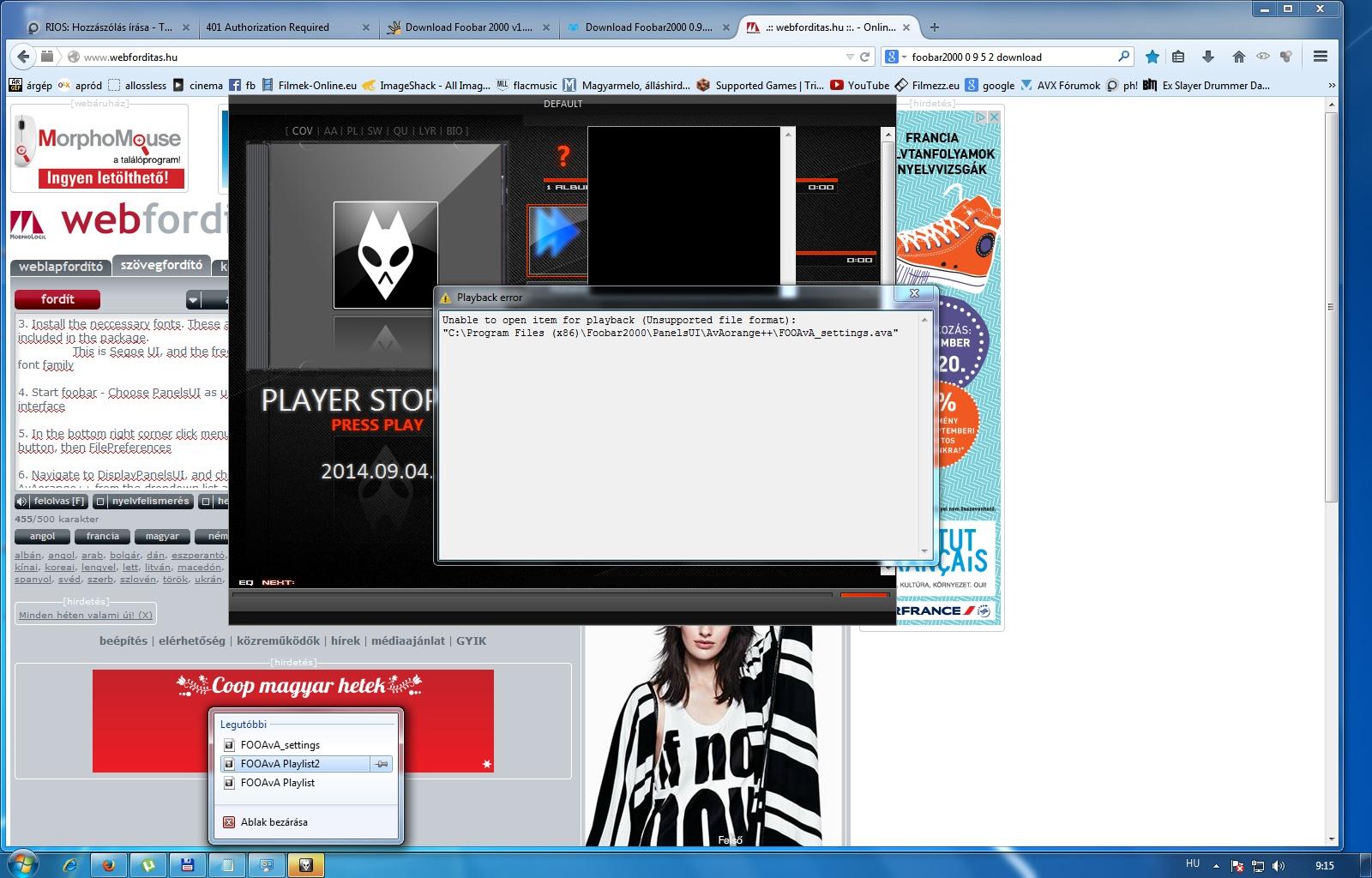Click the felolvas [F] read-aloud button

pyautogui.click(x=52, y=502)
